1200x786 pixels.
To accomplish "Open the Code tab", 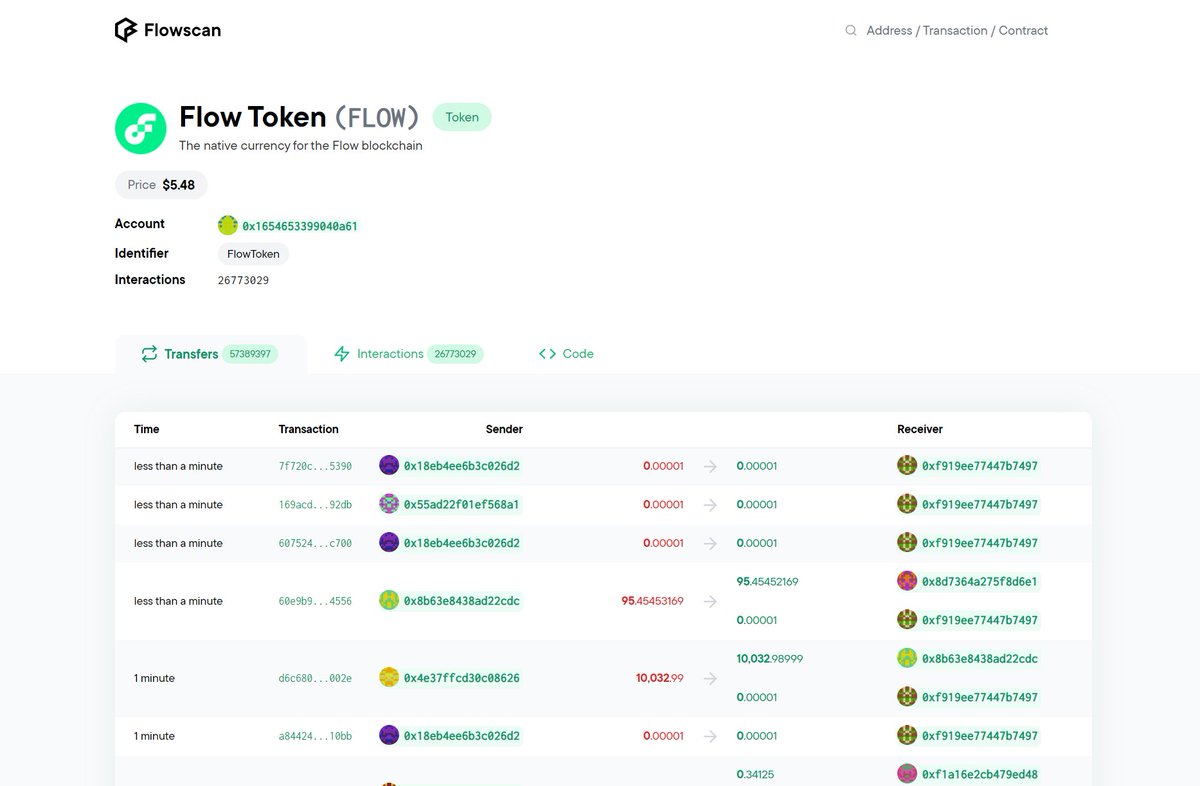I will [566, 354].
